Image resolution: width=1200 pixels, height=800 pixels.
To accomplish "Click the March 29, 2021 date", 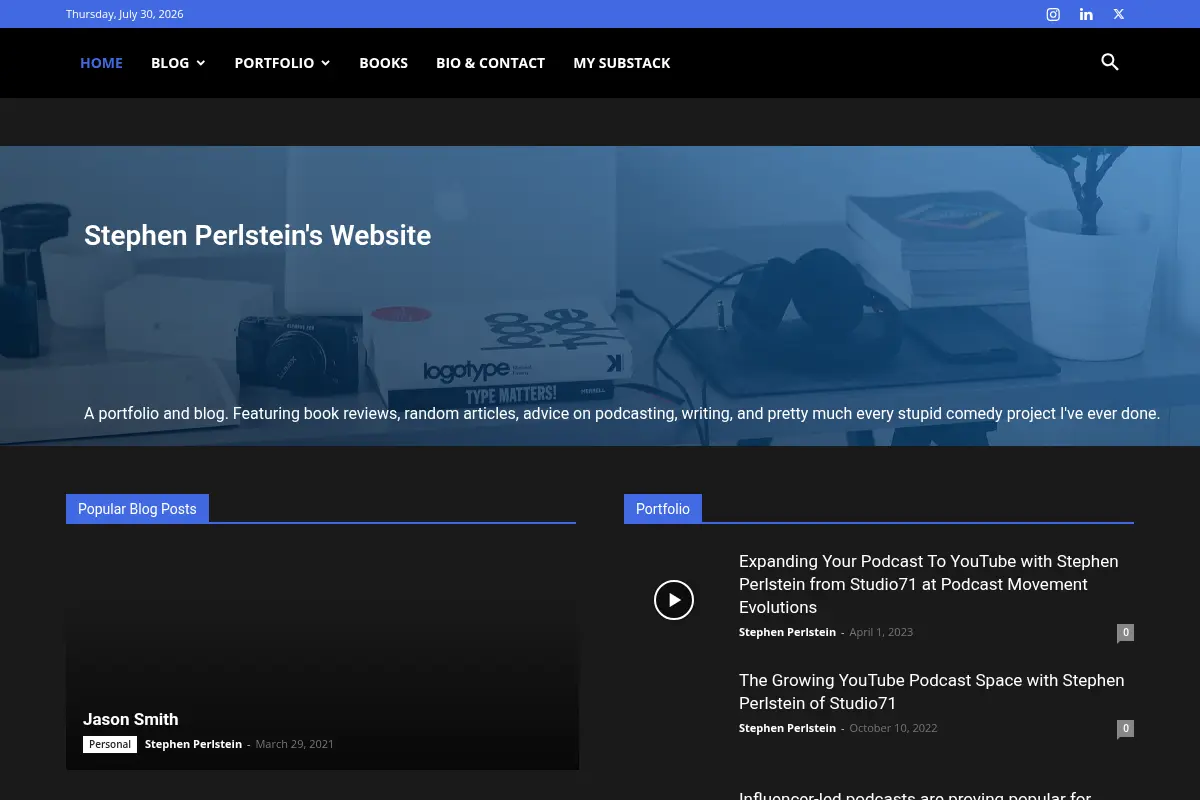I will [295, 744].
